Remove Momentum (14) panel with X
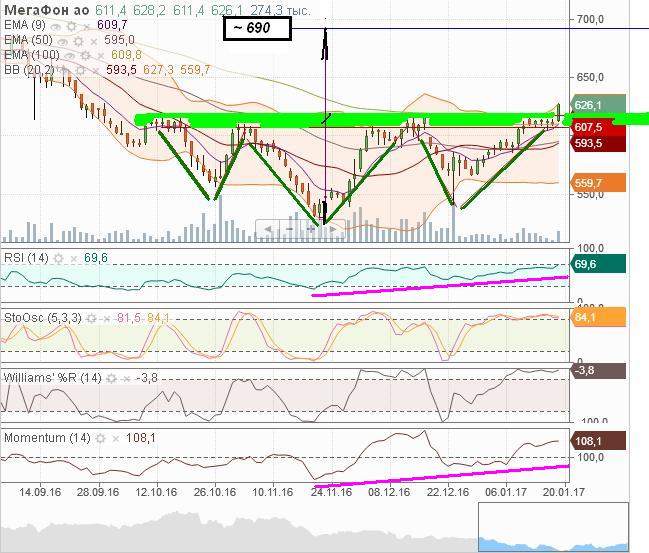 (x=115, y=439)
